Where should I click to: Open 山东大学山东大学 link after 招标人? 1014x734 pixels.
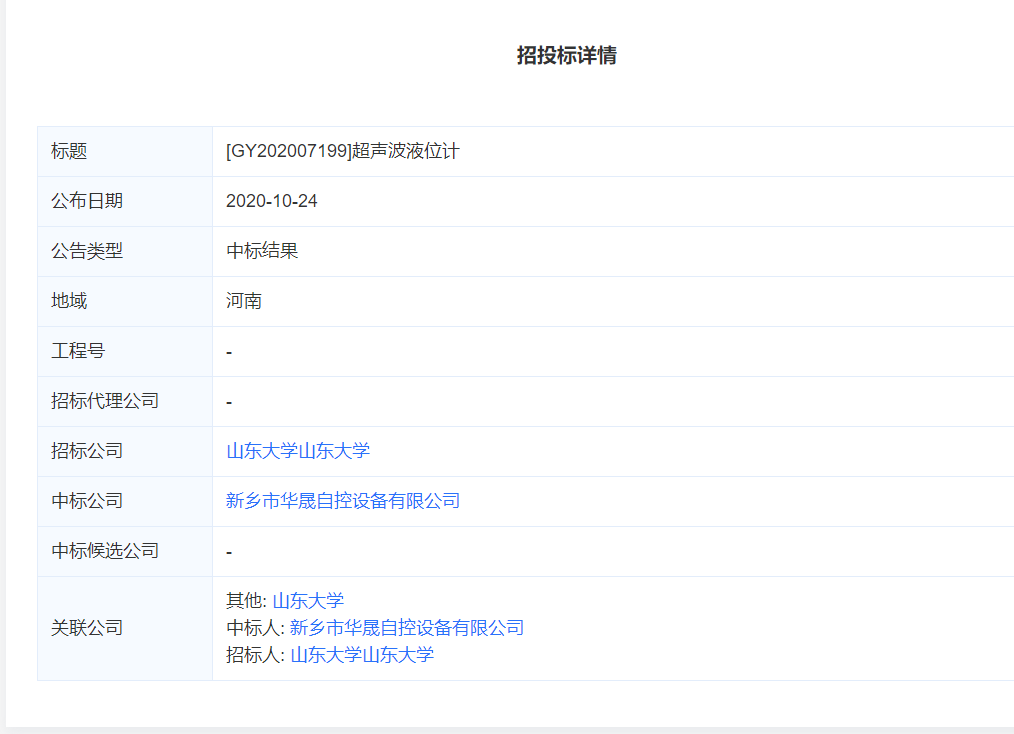click(362, 655)
